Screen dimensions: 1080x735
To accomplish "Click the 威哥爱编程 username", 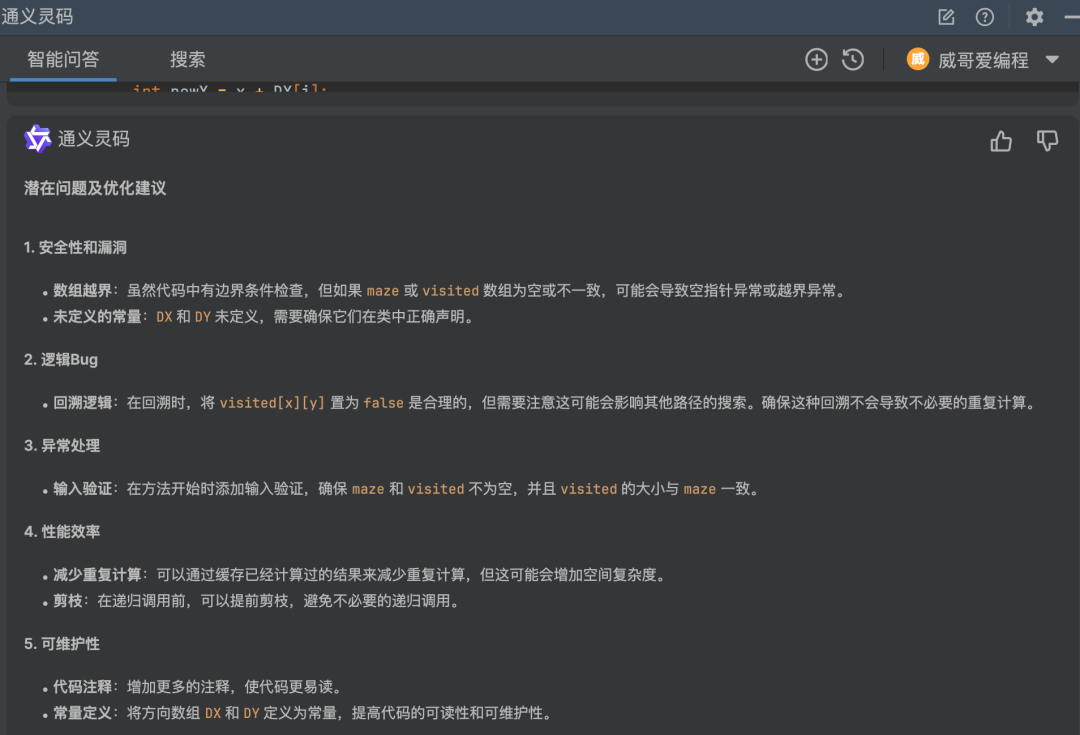I will point(983,61).
